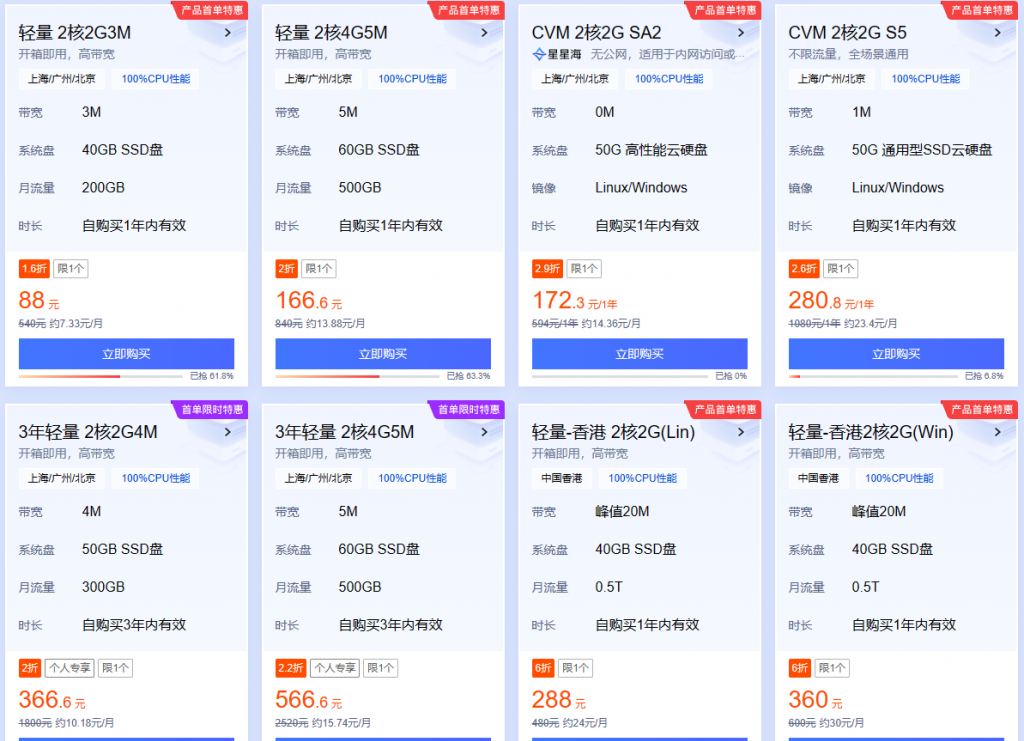The height and width of the screenshot is (741, 1024).
Task: Select 100%CPU性能 tag on 3年轻量 2核2G4M
Action: 155,479
